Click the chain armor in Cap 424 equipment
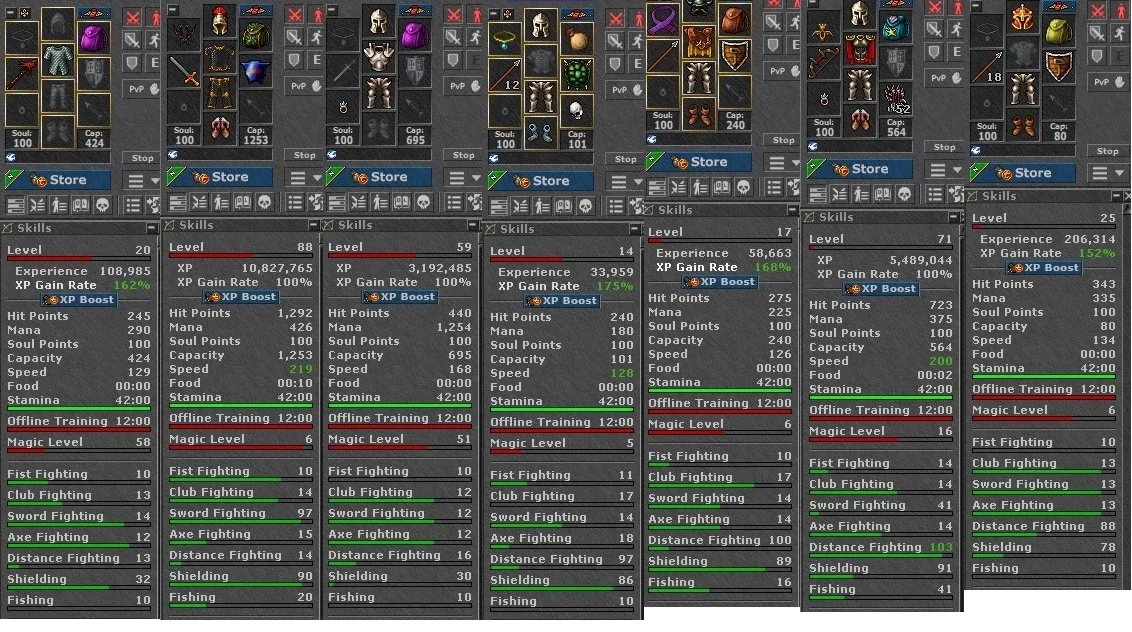This screenshot has height=632, width=1132. click(x=58, y=59)
